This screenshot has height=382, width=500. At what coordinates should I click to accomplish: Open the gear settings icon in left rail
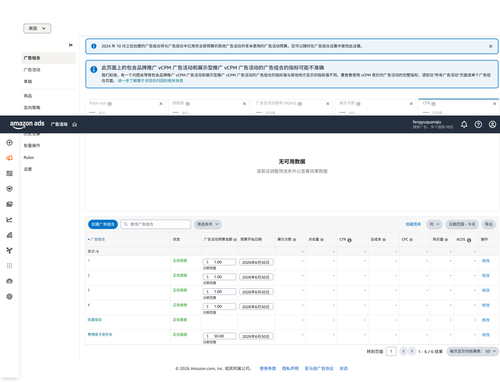[x=9, y=296]
